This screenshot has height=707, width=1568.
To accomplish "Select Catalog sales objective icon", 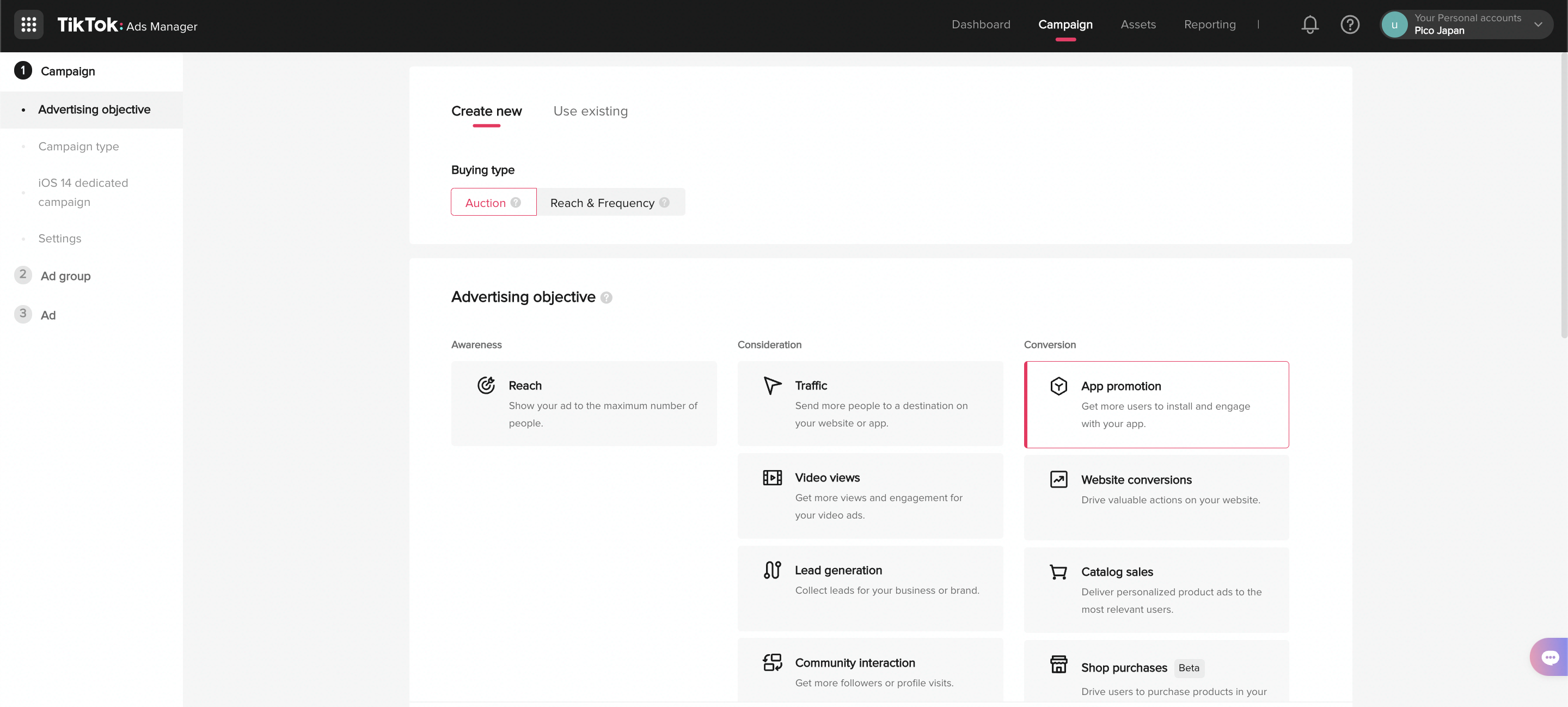I will [1058, 571].
